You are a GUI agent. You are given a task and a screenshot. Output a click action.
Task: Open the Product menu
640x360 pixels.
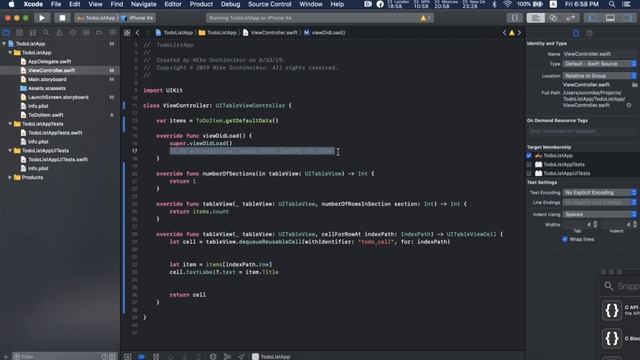[201, 4]
